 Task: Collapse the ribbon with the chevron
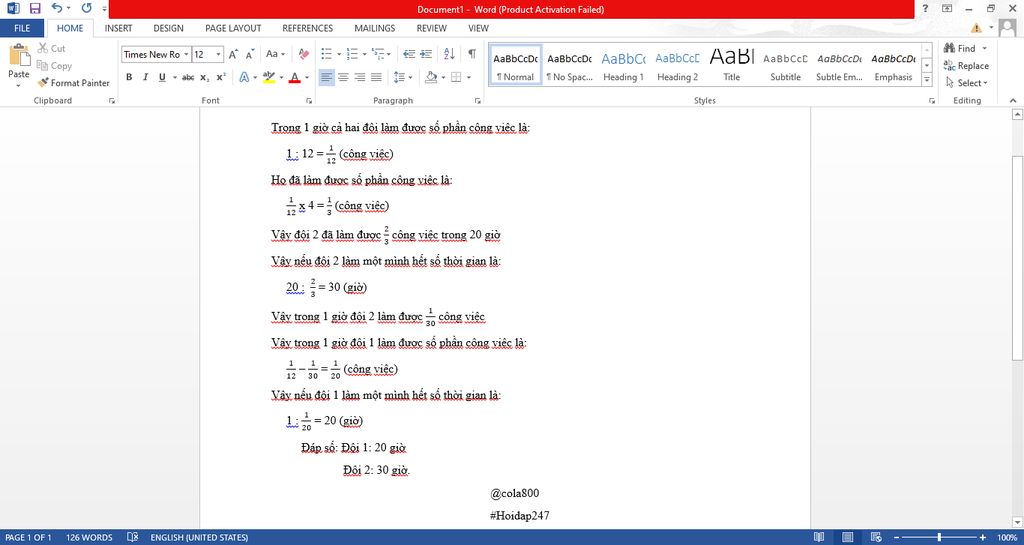(1013, 101)
